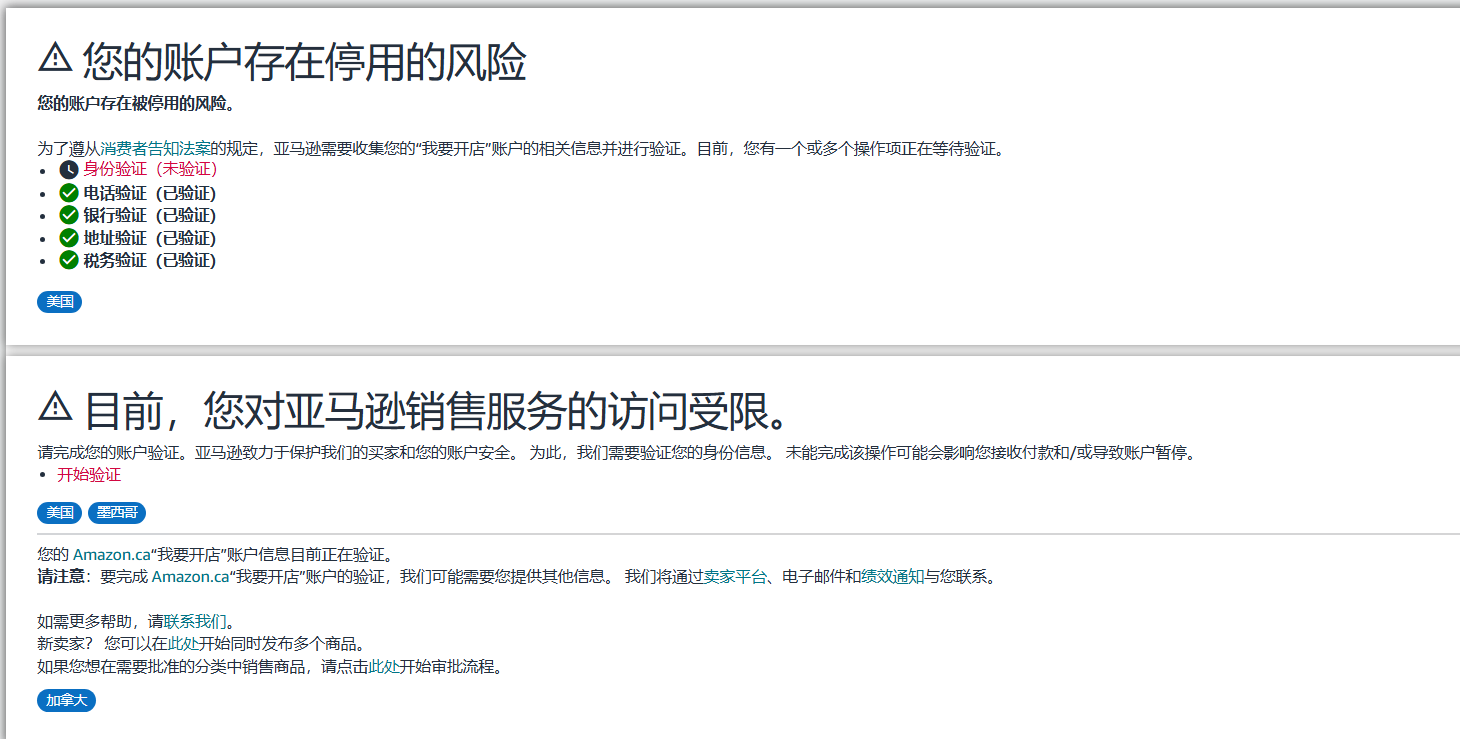
Task: Click 税务验证（已验证）text
Action: tap(150, 260)
